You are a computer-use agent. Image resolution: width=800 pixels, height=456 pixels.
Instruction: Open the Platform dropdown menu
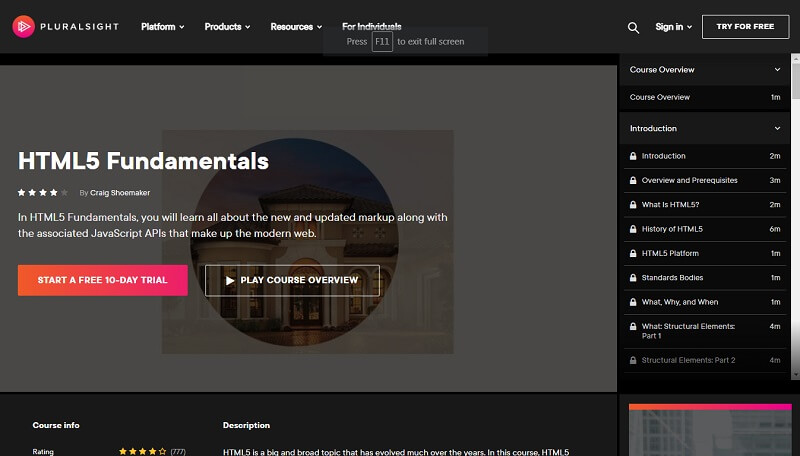(163, 27)
